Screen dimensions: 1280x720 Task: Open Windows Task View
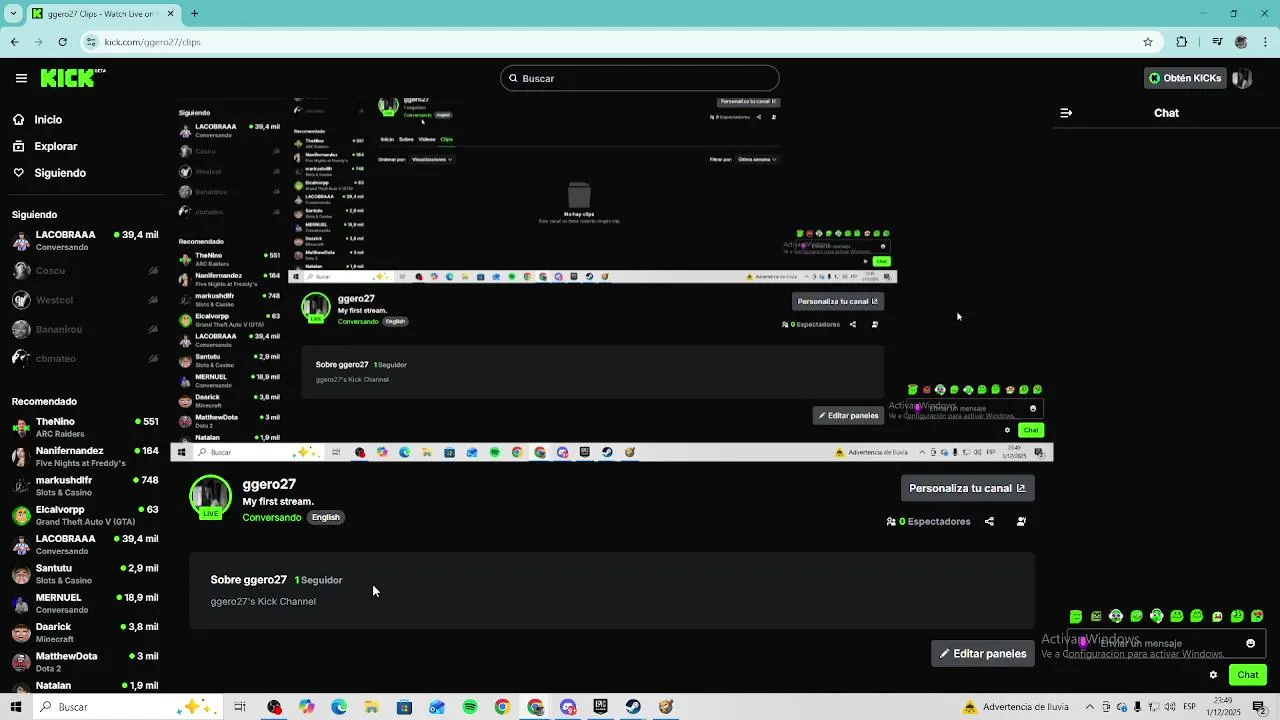pyautogui.click(x=240, y=707)
